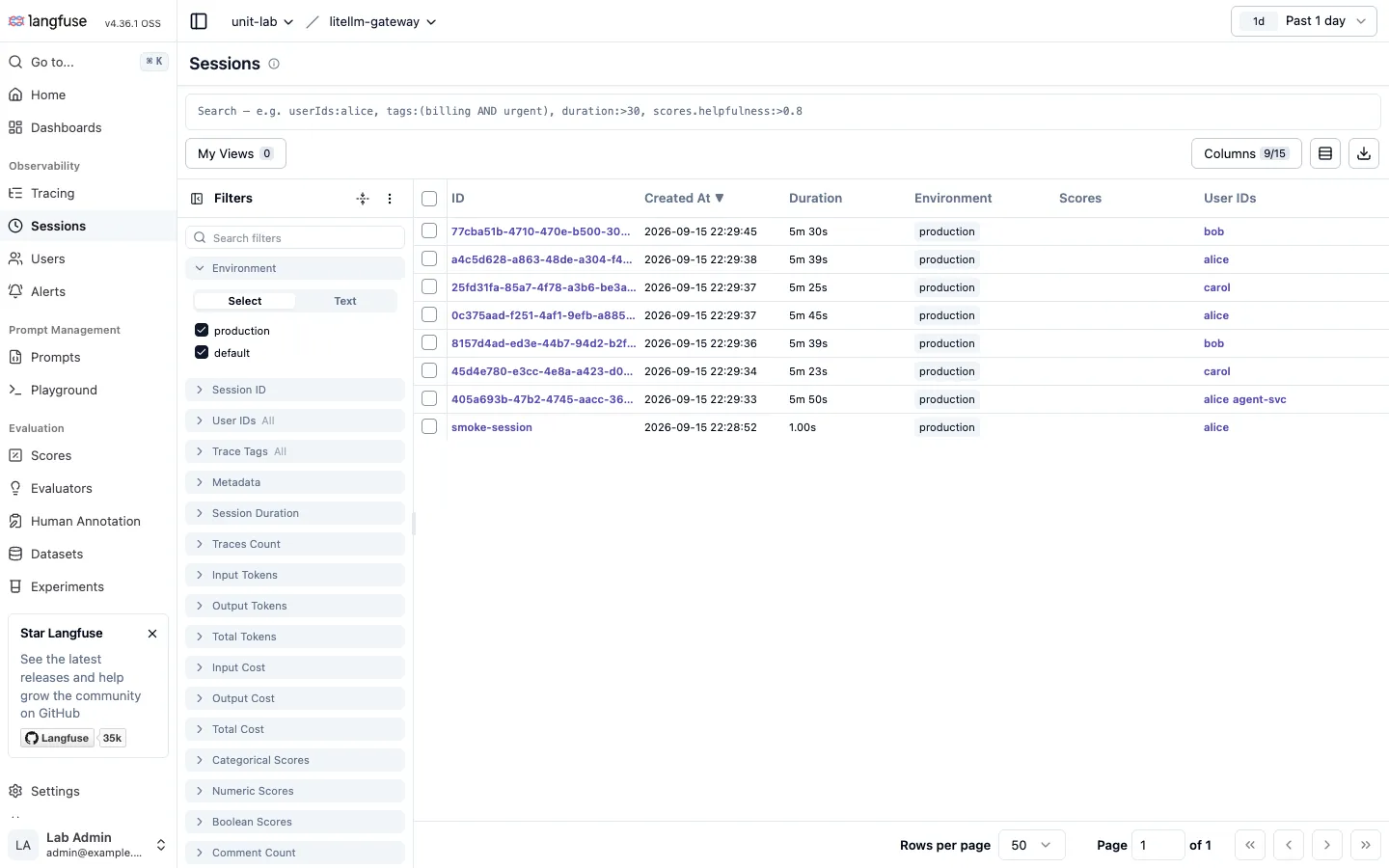This screenshot has width=1389, height=868.
Task: Go to next page arrow
Action: click(1327, 845)
